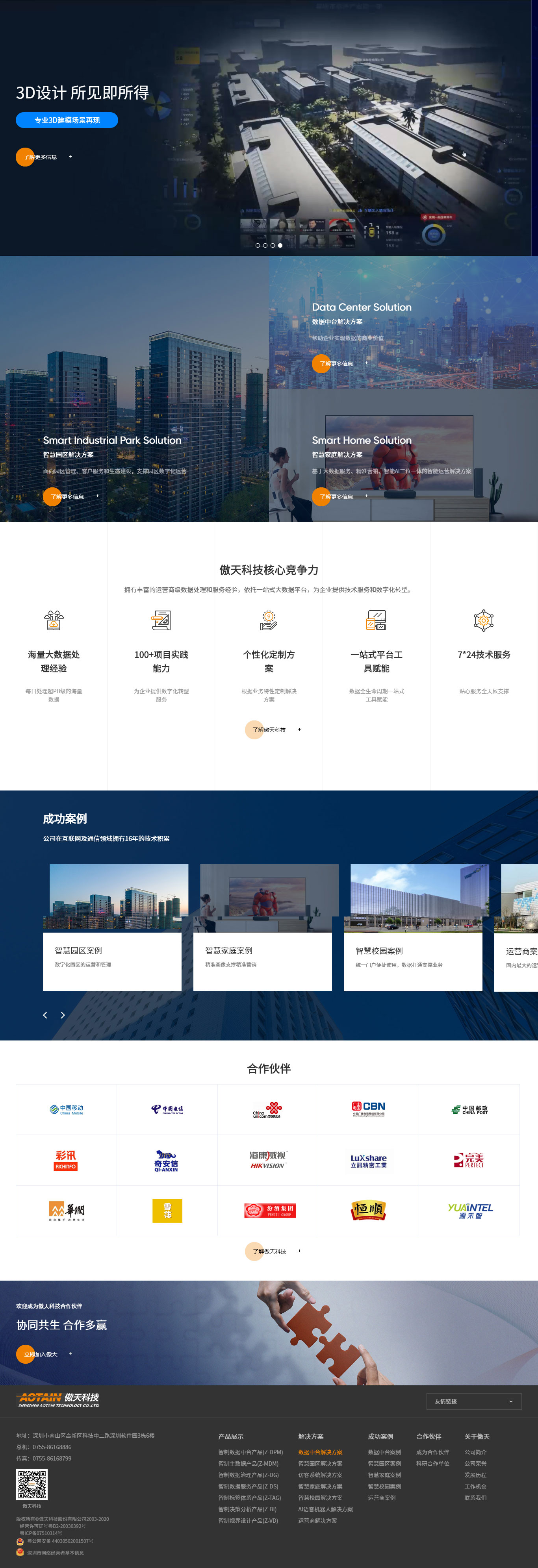Open 发展历程 footer link
This screenshot has width=538, height=1568.
(x=475, y=1475)
